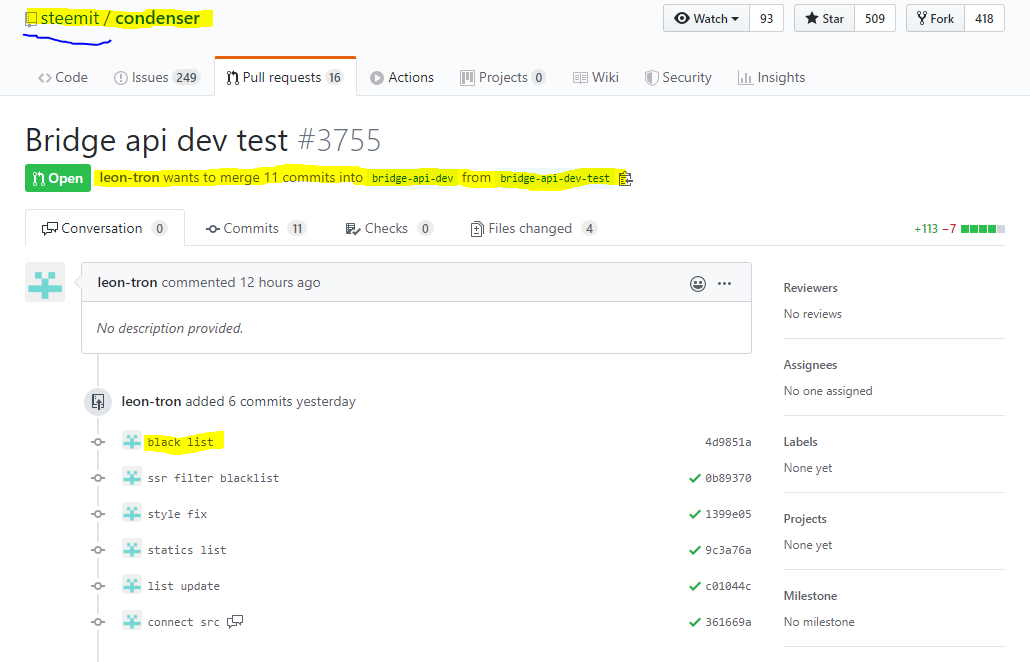Select the Pull requests tab
Image resolution: width=1030 pixels, height=662 pixels.
[285, 77]
